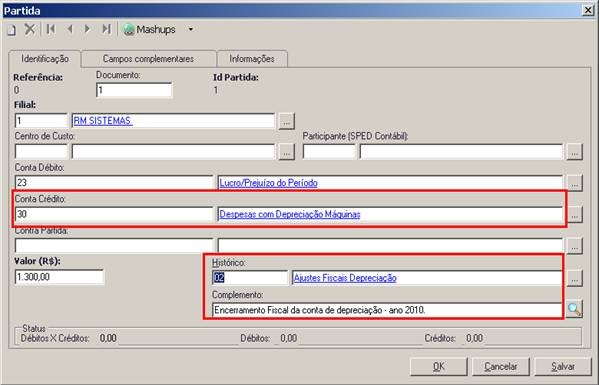
Task: Open the RM SISTEMAS link
Action: [103, 121]
